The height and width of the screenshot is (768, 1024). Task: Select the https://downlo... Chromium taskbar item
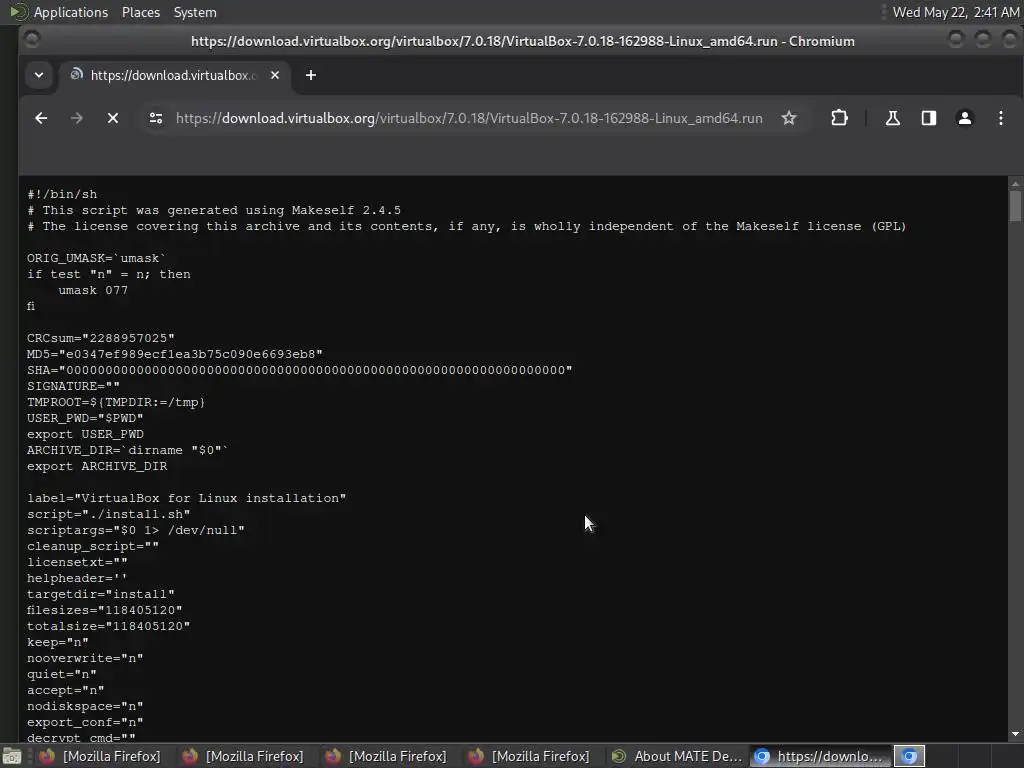click(x=820, y=756)
